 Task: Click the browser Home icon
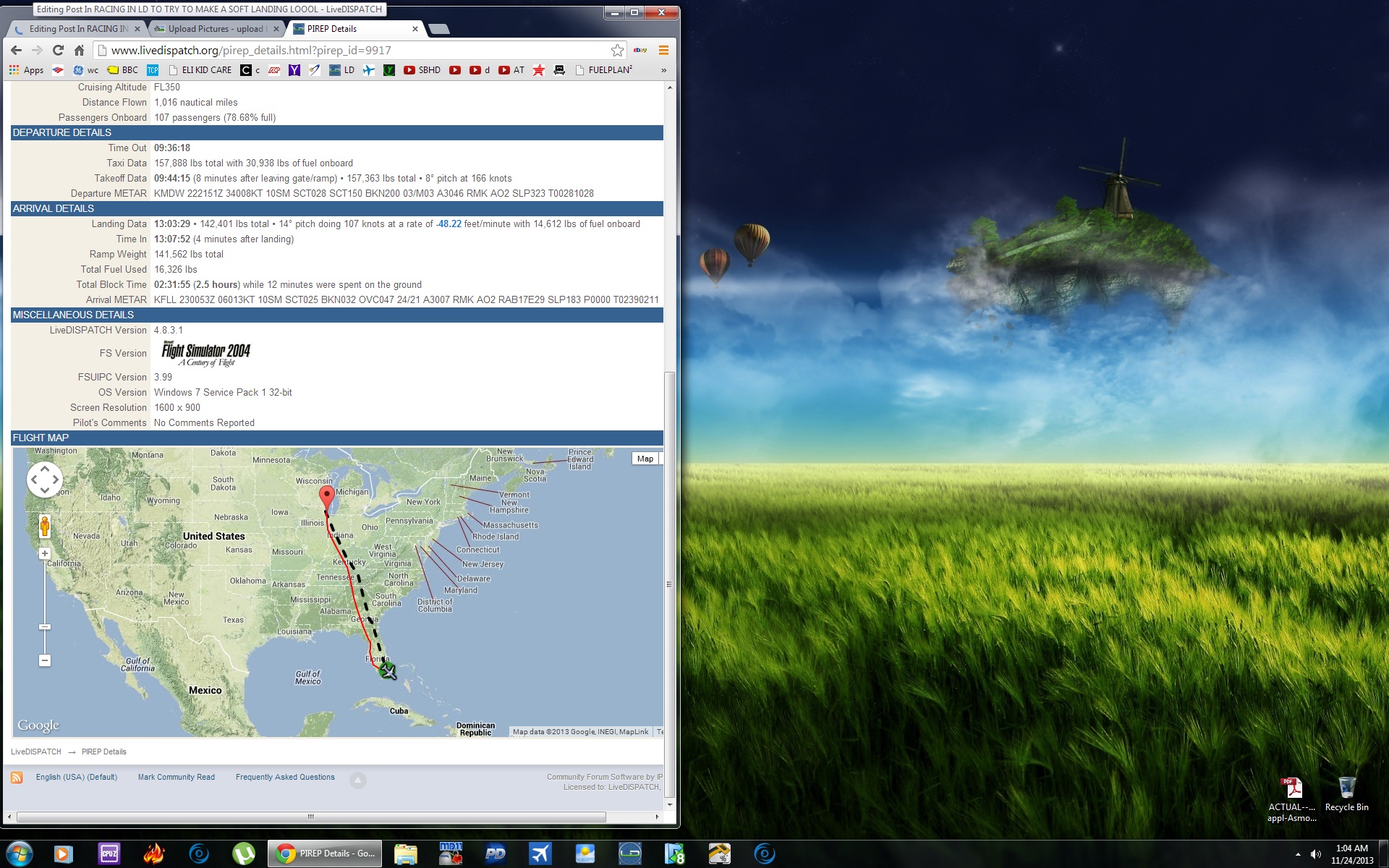pos(80,50)
